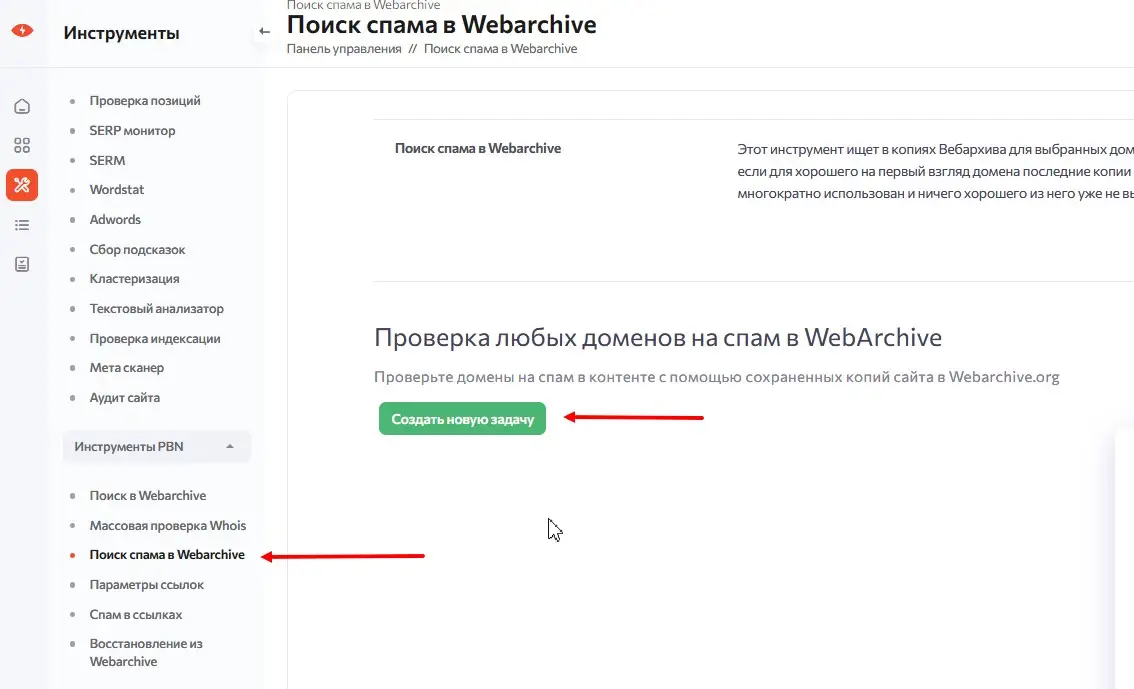Open the Проверка позиций tool
The height and width of the screenshot is (689, 1134).
[145, 101]
